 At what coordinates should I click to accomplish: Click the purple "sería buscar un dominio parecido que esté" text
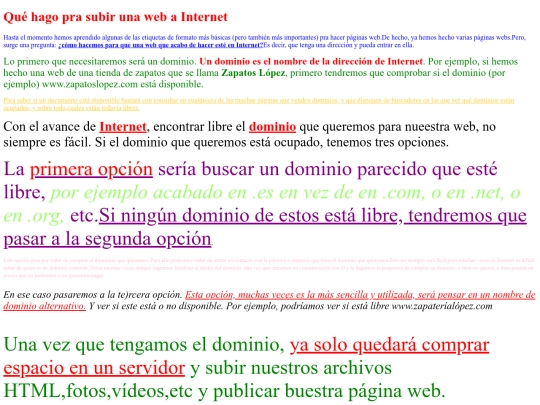tap(328, 169)
